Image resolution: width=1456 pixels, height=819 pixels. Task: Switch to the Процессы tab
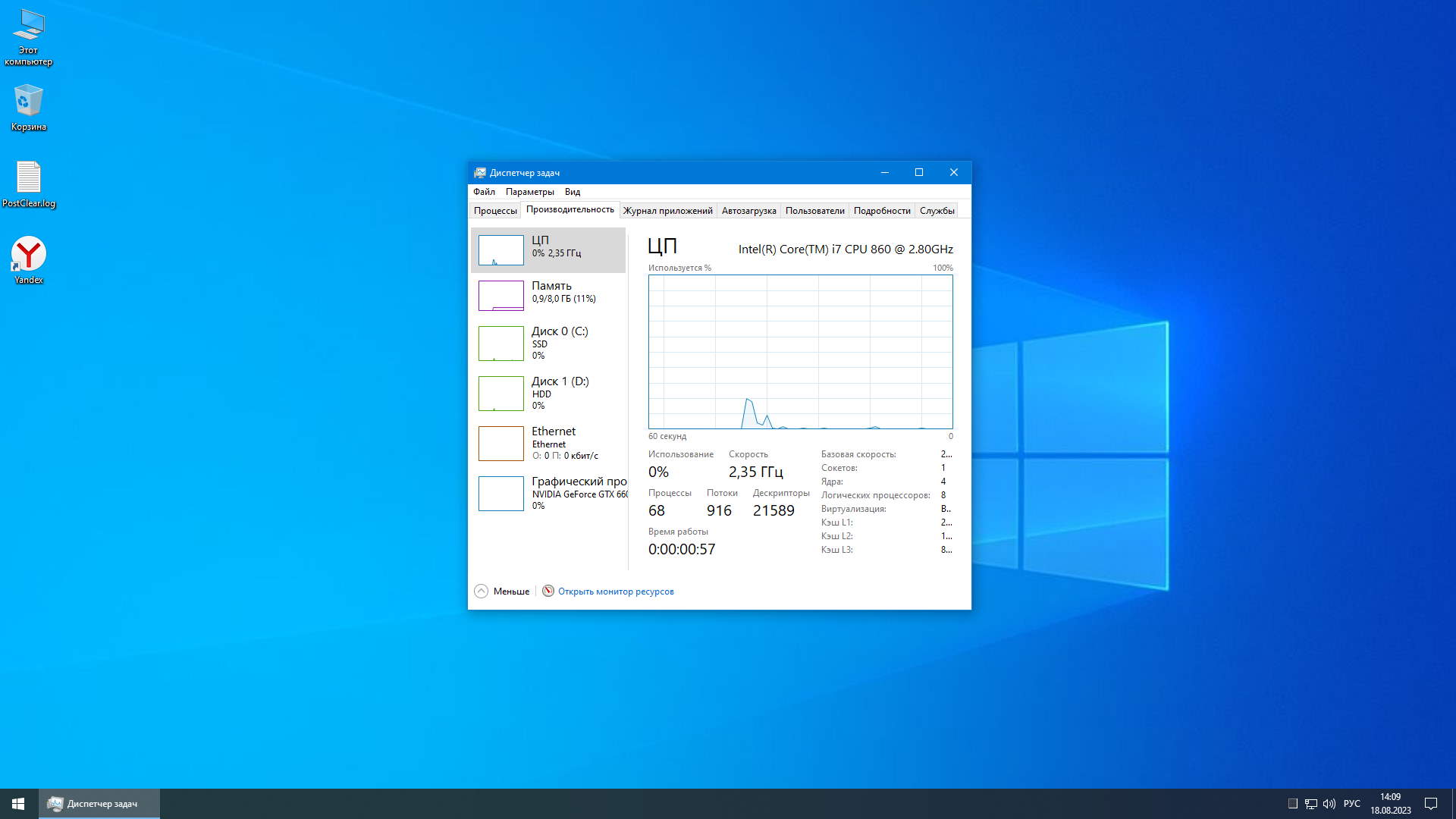tap(495, 211)
